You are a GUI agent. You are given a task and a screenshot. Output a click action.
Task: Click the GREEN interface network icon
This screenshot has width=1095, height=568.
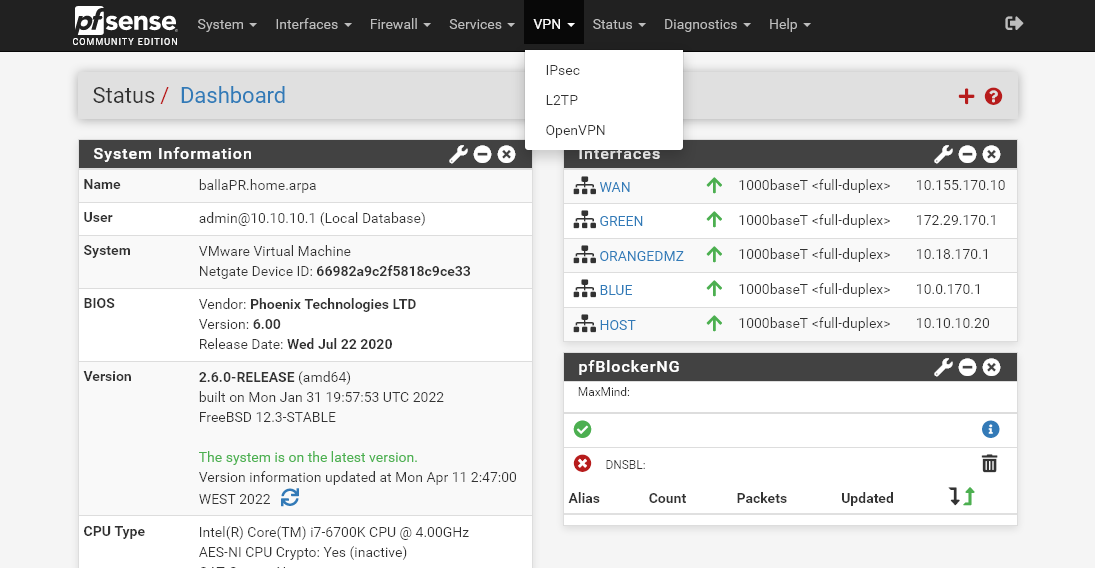(x=585, y=220)
